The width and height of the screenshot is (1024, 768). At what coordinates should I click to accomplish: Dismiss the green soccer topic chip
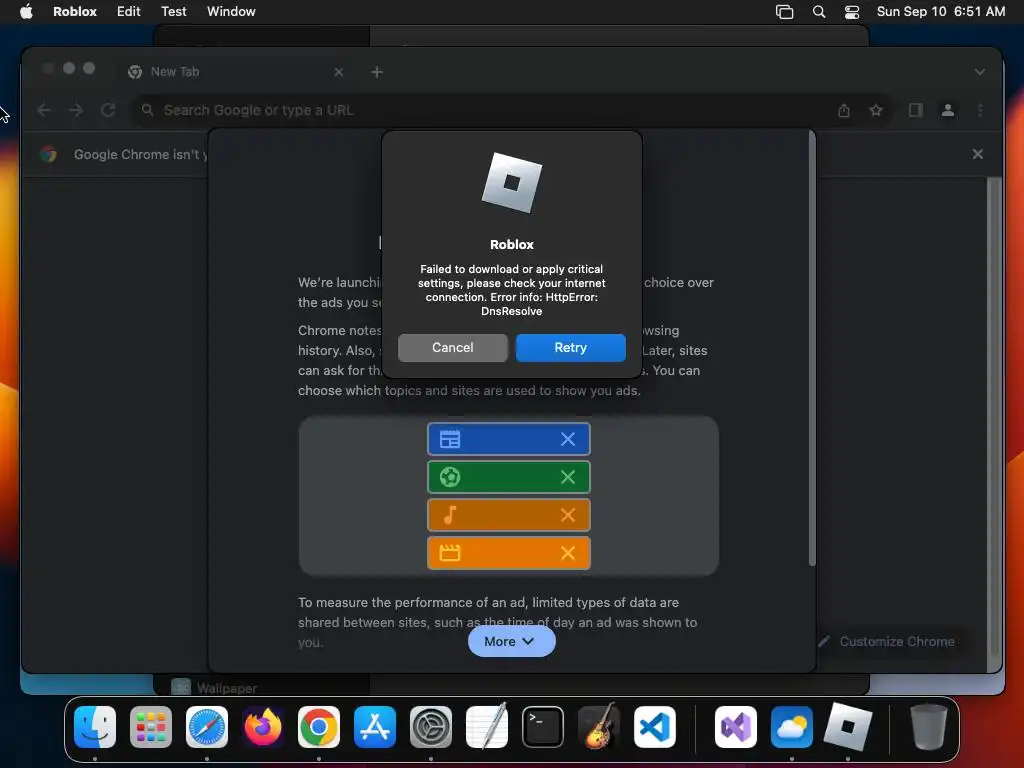click(x=568, y=477)
